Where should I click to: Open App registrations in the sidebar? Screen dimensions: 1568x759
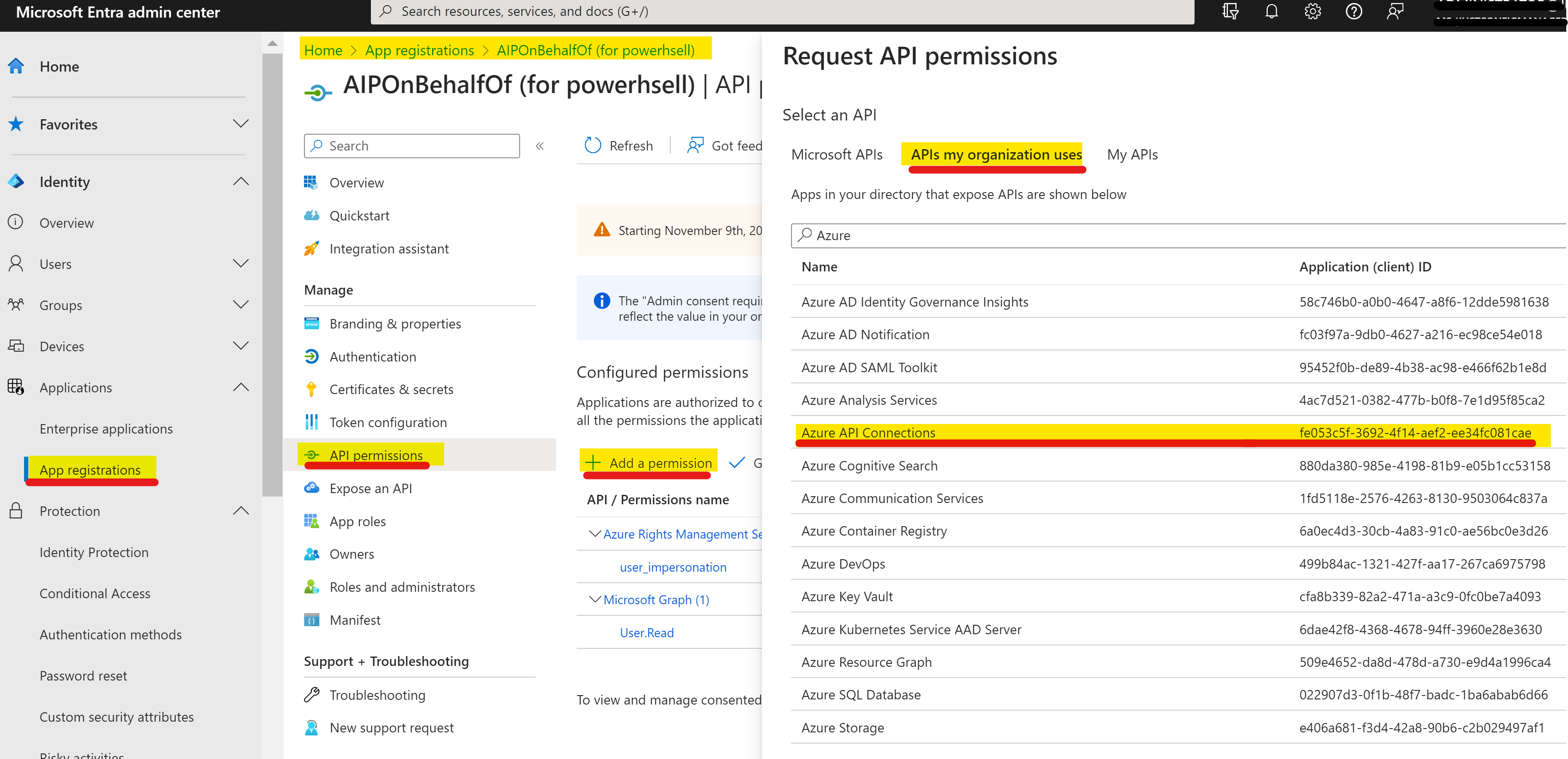coord(90,469)
